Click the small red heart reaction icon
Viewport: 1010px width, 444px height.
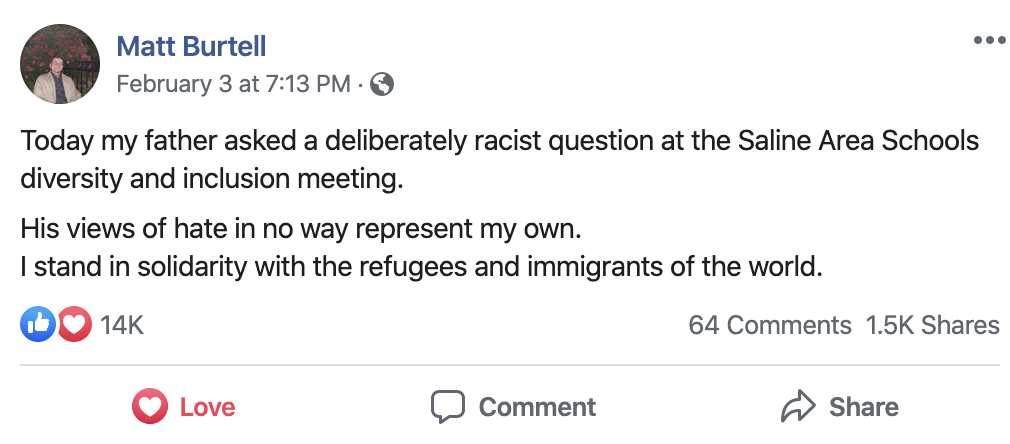coord(74,324)
